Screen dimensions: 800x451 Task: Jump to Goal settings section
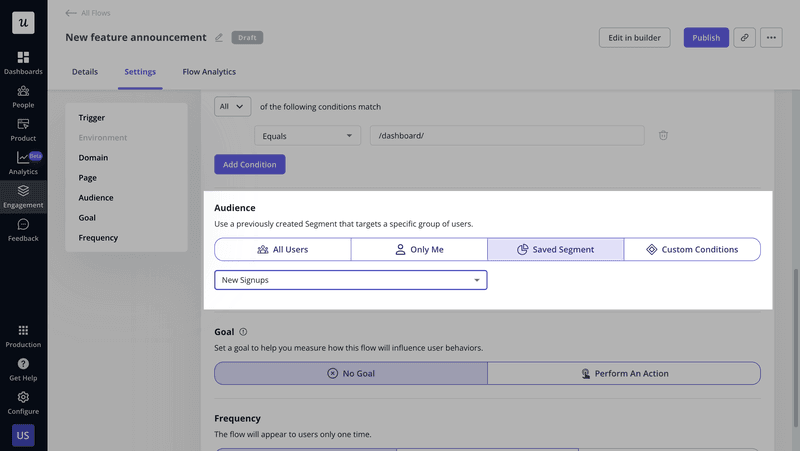87,217
